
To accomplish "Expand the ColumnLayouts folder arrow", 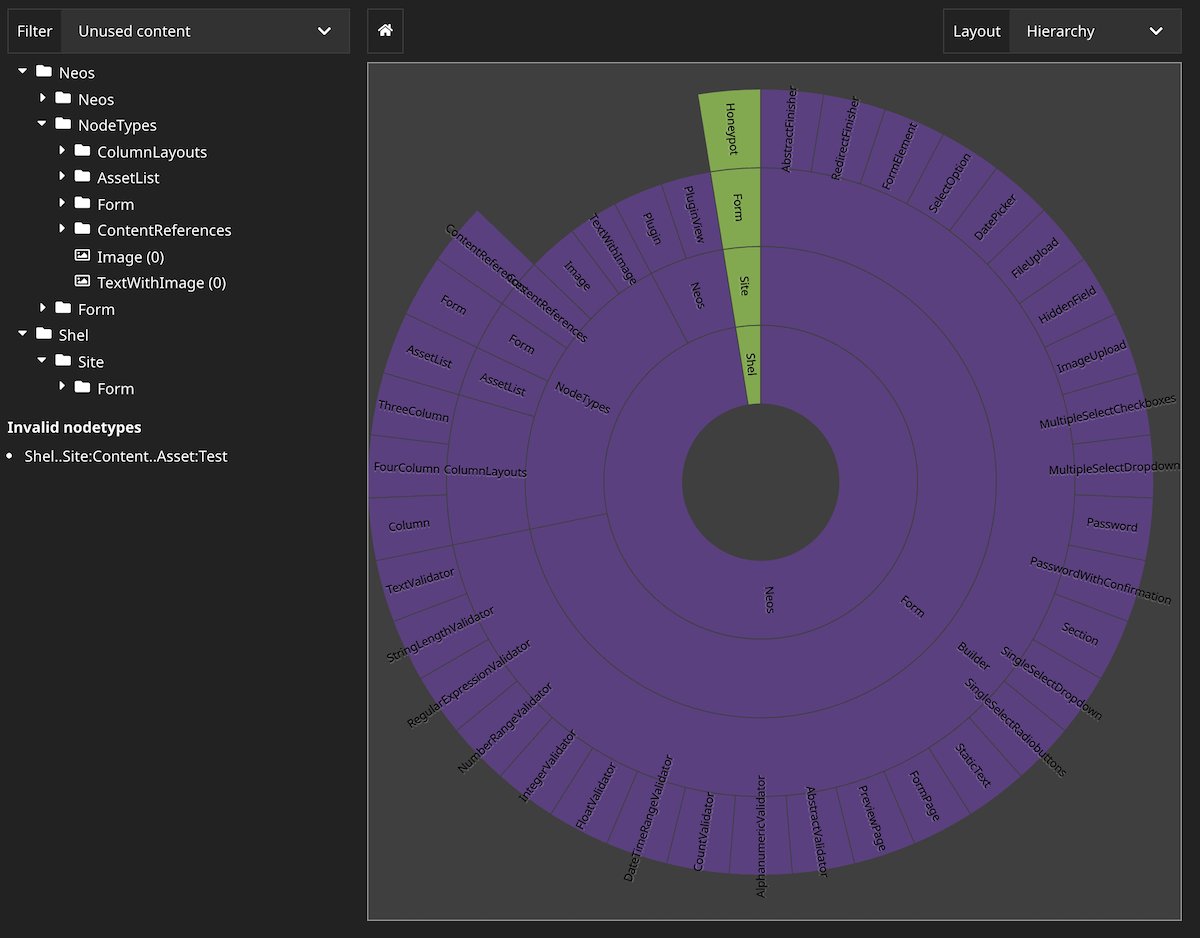I will pos(62,150).
